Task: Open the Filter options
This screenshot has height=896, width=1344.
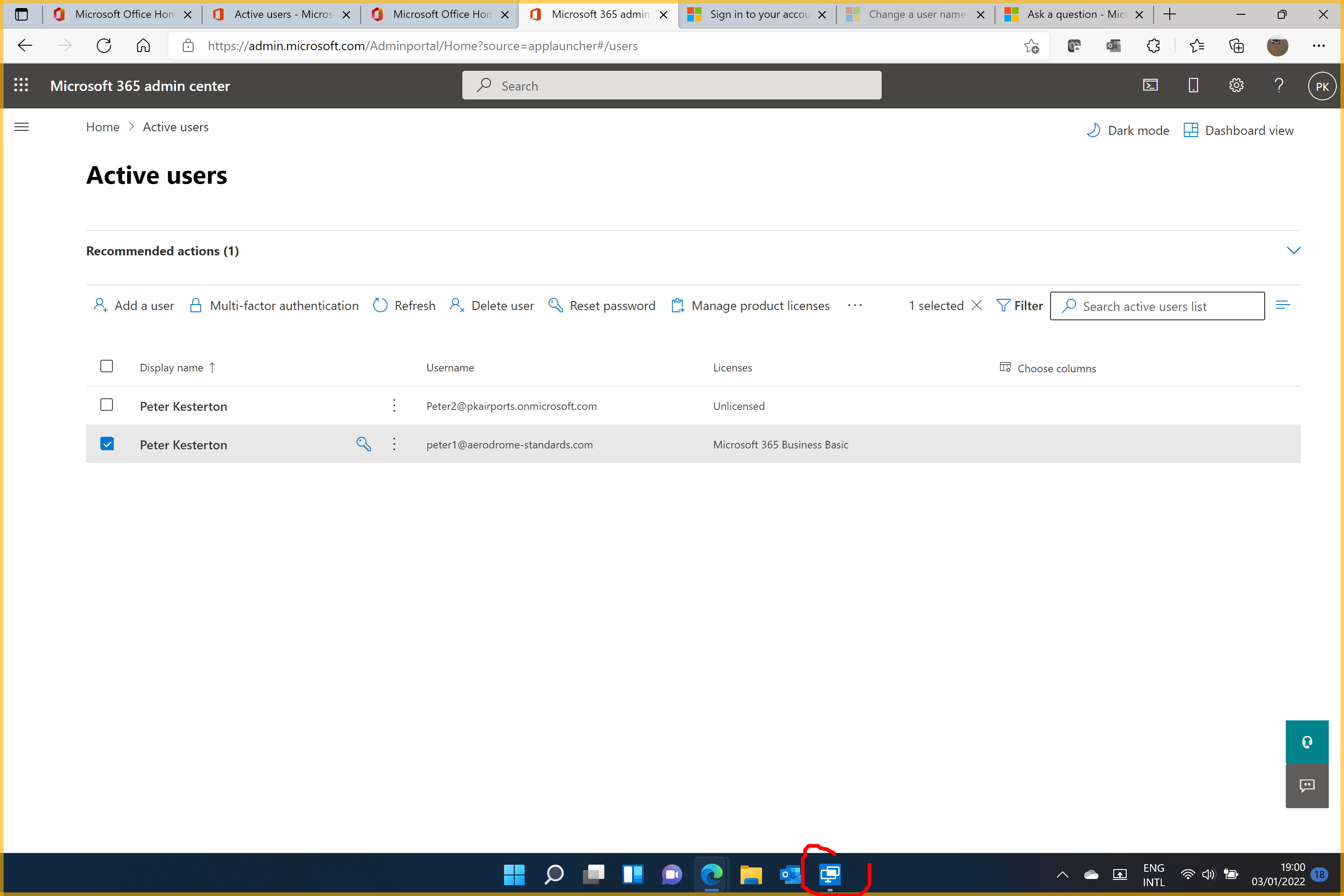Action: pyautogui.click(x=1020, y=305)
